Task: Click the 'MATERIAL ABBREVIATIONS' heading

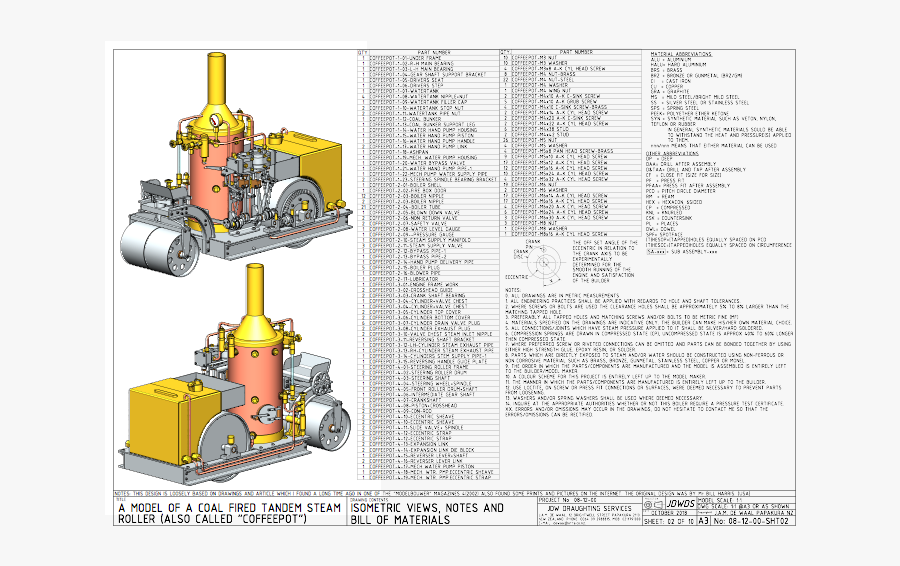Action: click(x=681, y=54)
